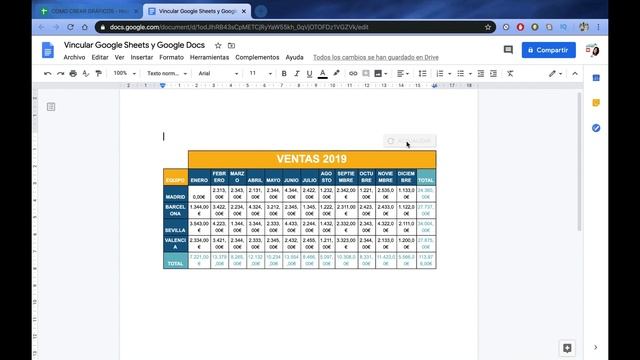Print the document with printer icon
640x360 pixels.
tap(73, 73)
